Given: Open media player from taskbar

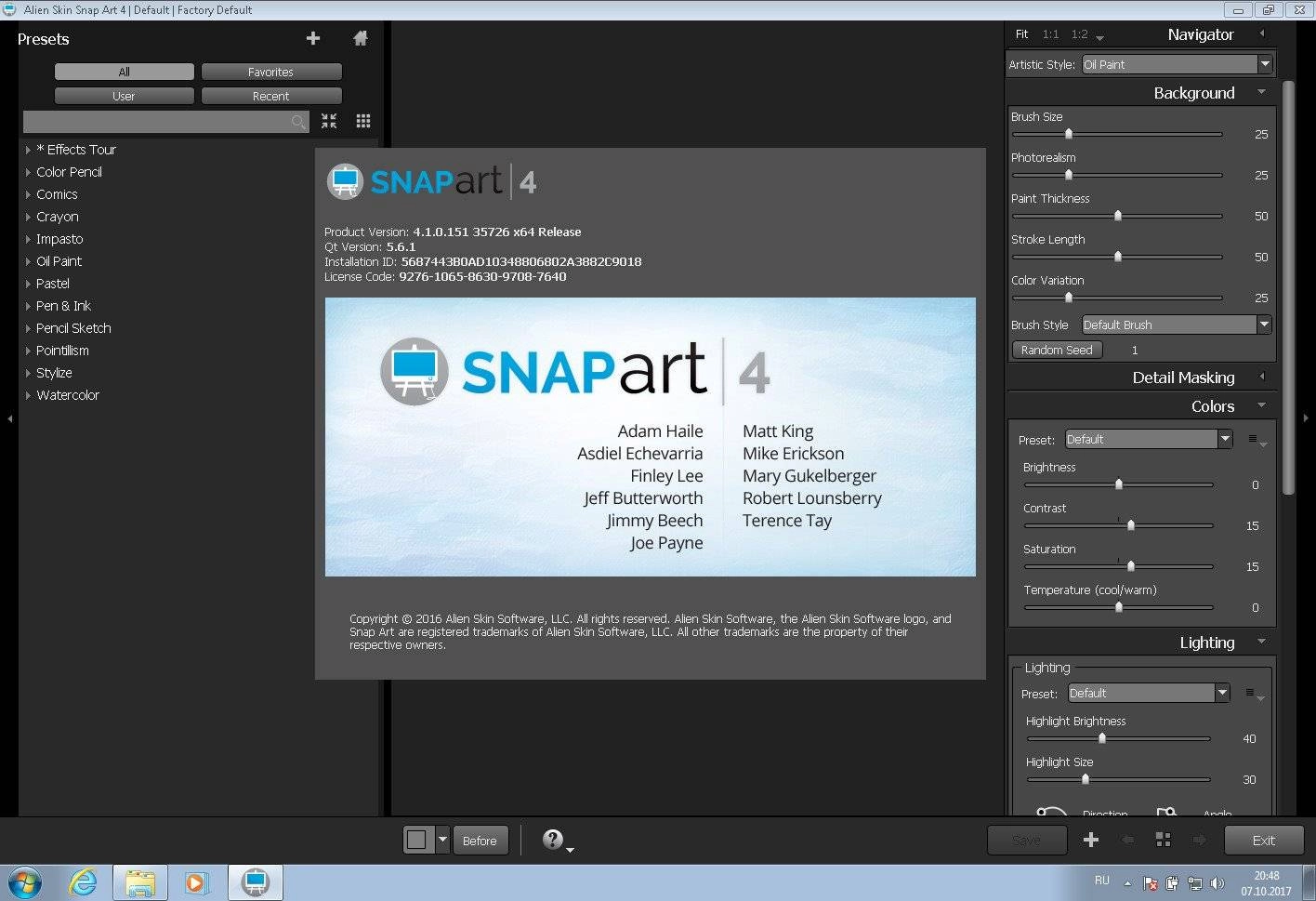Looking at the screenshot, I should (197, 881).
